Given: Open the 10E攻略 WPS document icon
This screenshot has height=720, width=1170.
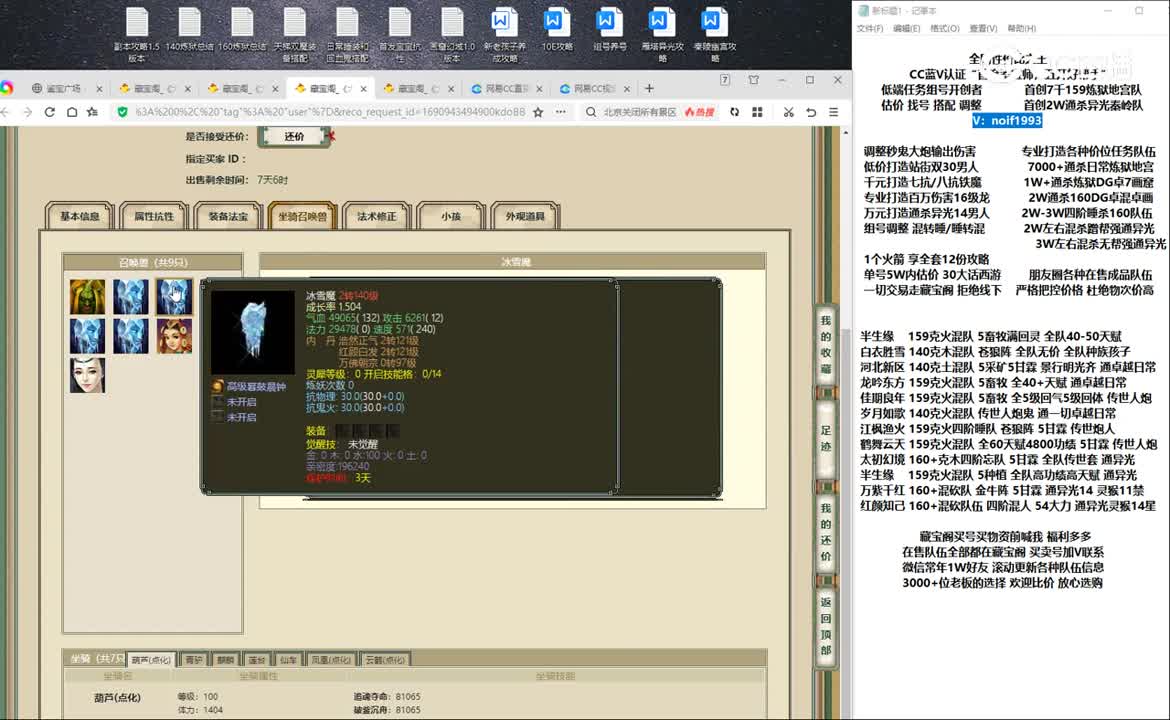Looking at the screenshot, I should (x=557, y=30).
